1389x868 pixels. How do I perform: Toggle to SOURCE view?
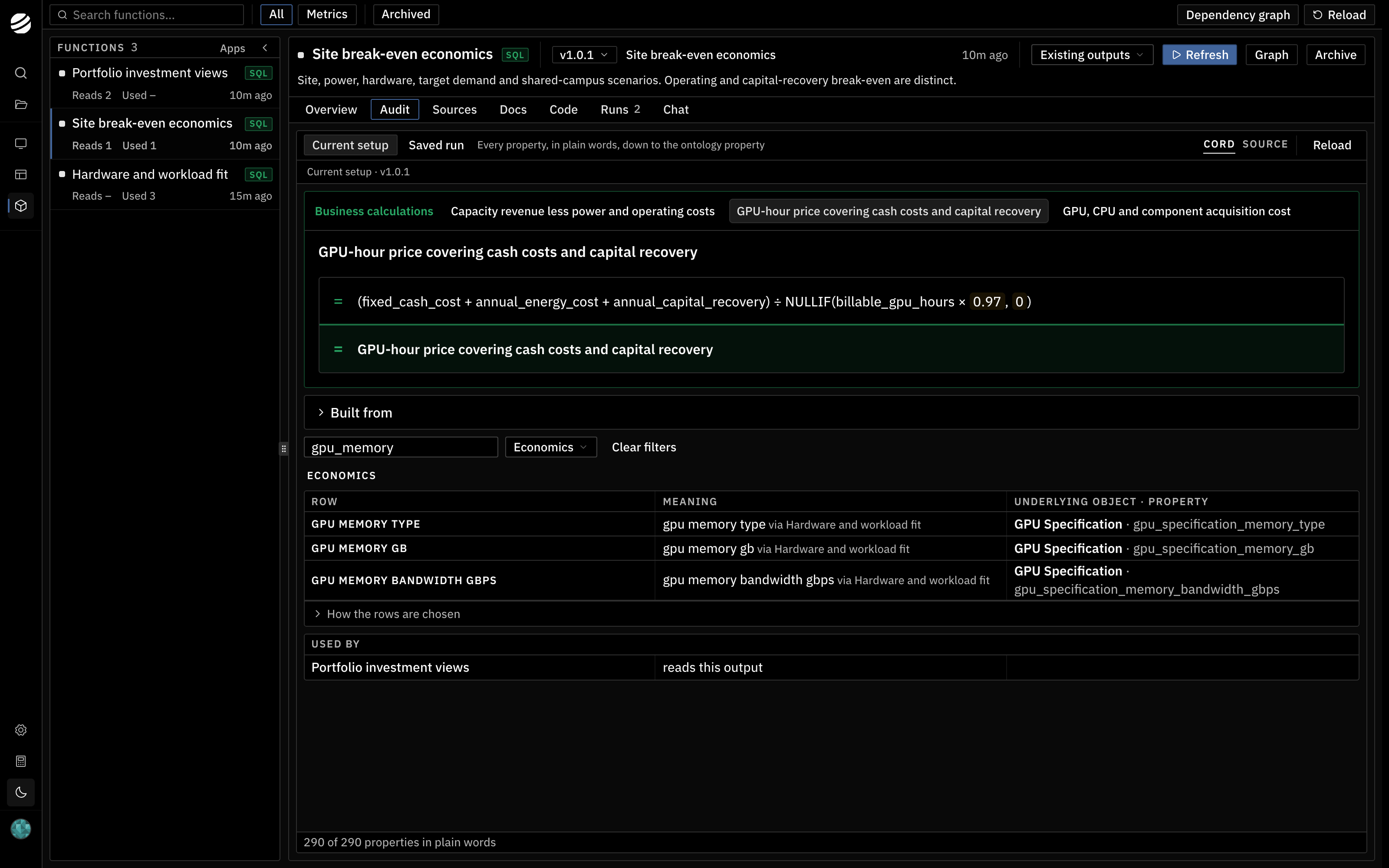point(1265,144)
